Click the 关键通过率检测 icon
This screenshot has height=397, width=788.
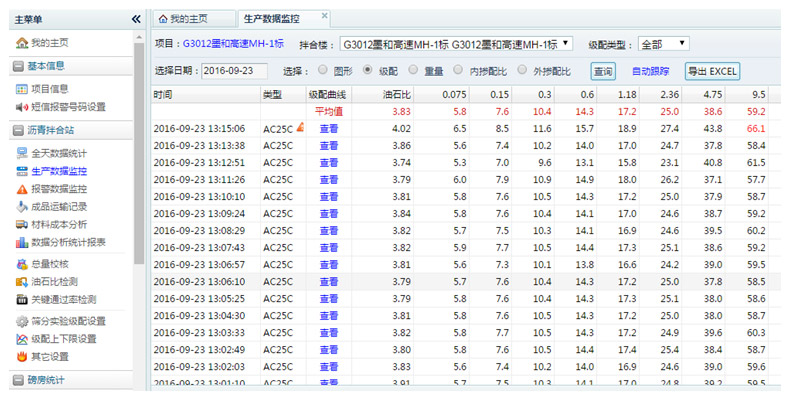22,300
